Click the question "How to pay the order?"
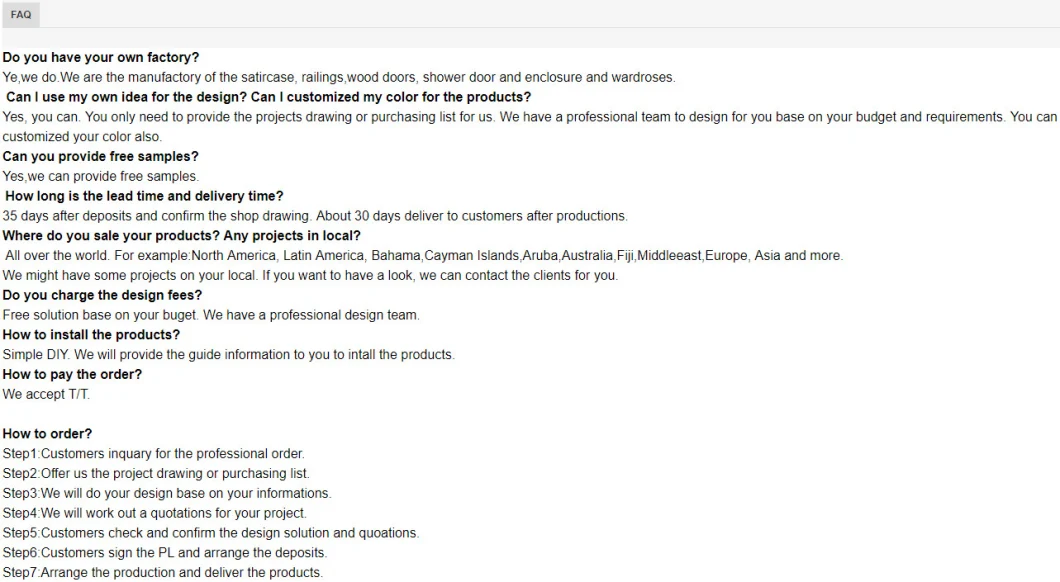 click(x=72, y=374)
